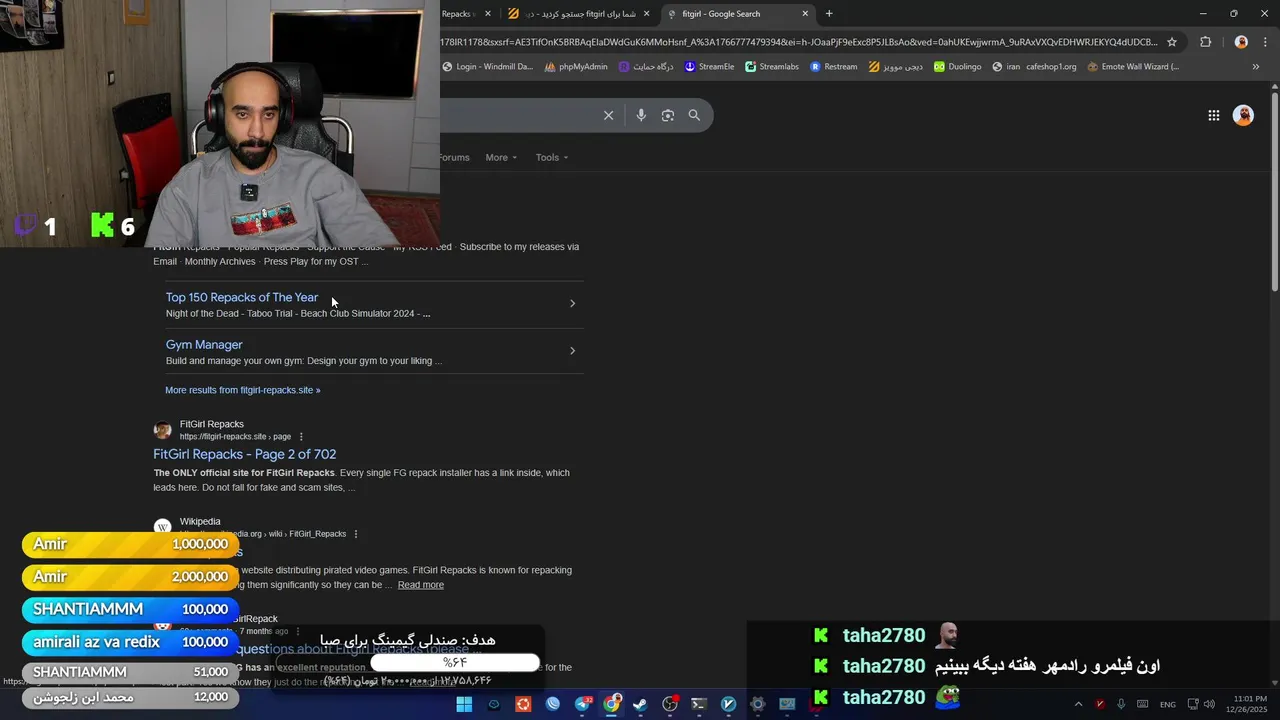Bookmark this page with the star icon
This screenshot has width=1280, height=720.
pos(1172,42)
